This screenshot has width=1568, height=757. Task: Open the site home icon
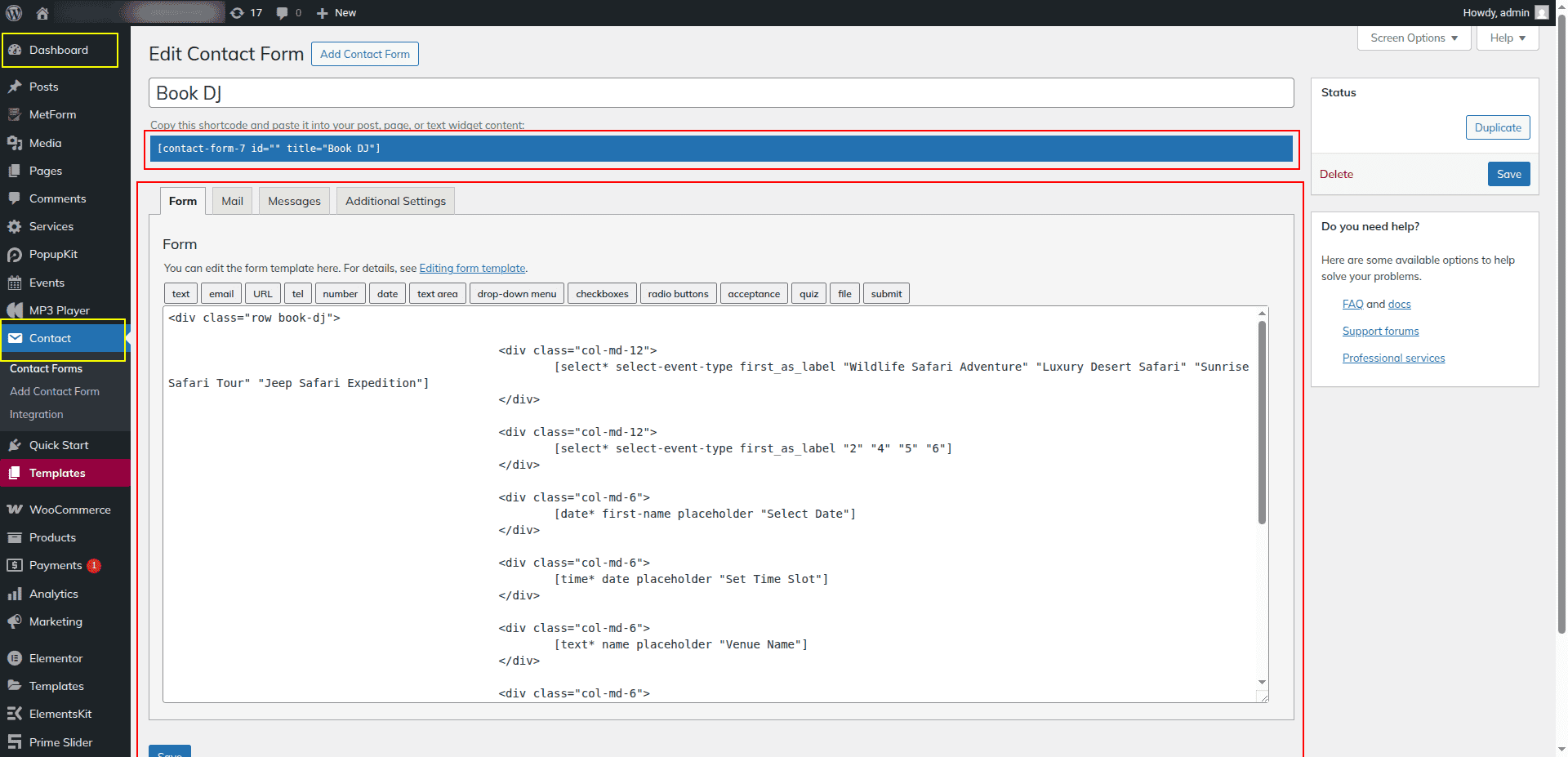coord(42,13)
